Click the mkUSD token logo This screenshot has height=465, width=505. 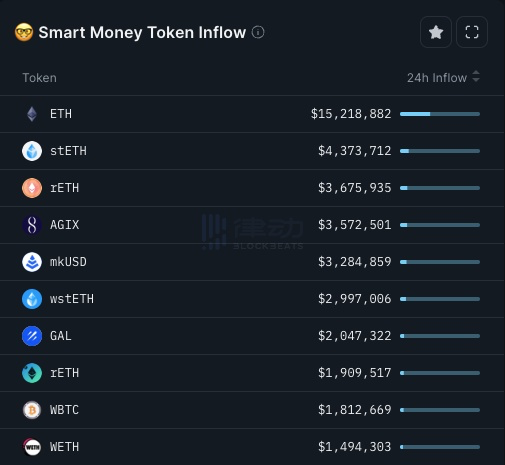tap(32, 262)
